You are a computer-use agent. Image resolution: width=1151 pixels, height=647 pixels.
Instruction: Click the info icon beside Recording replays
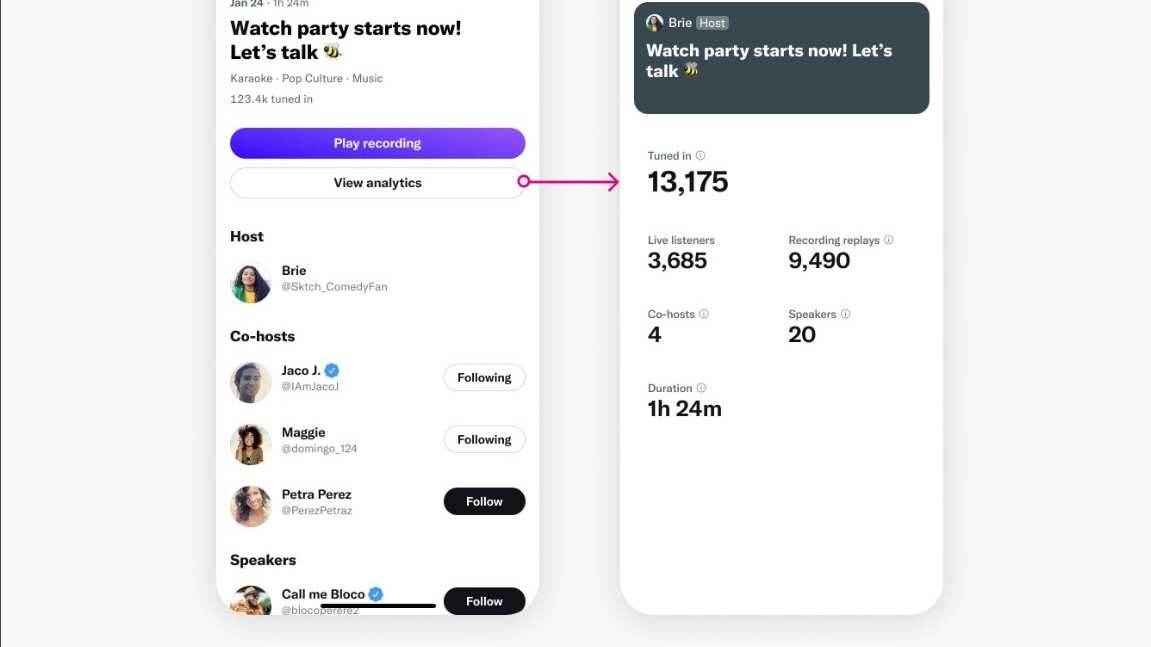coord(889,240)
